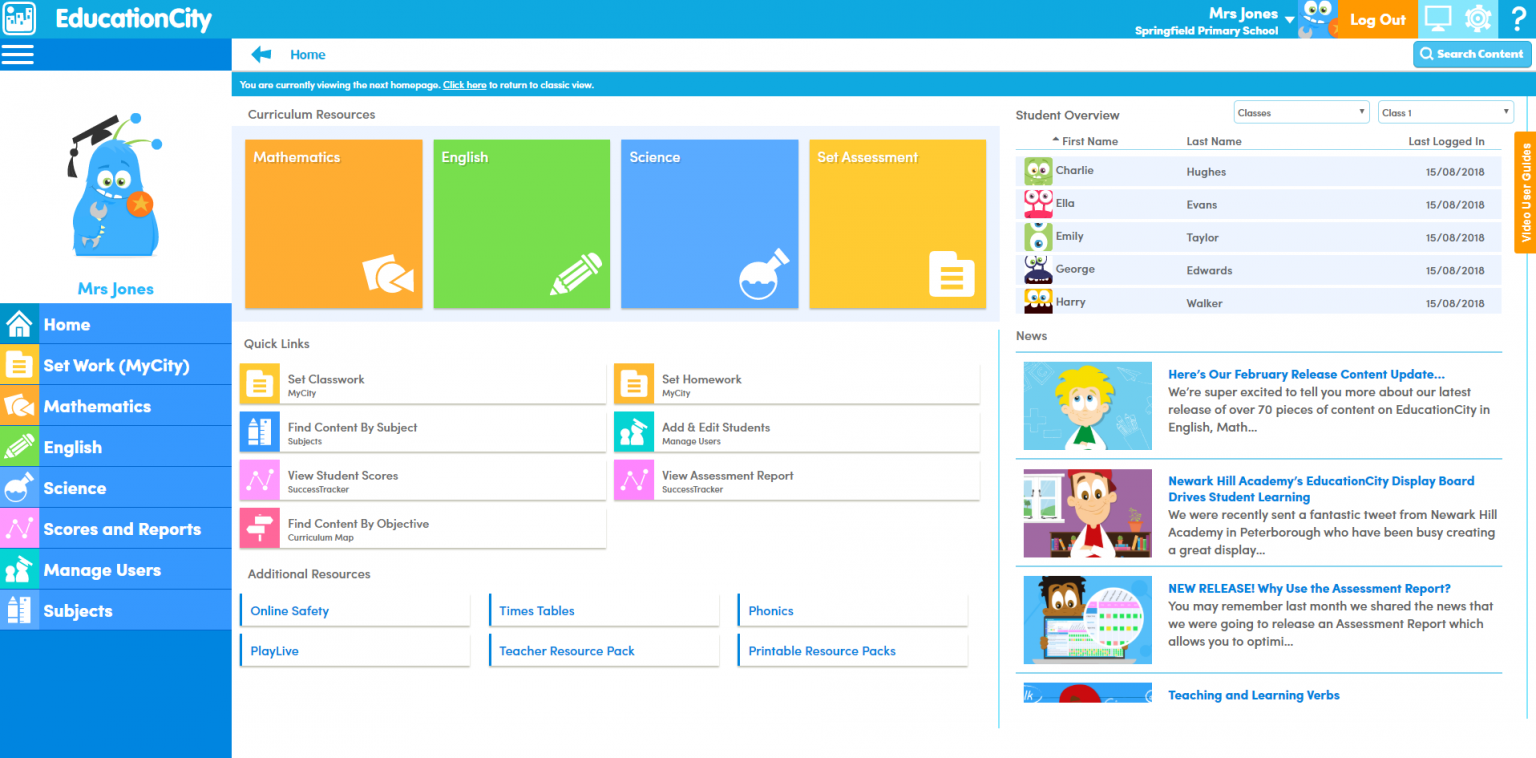Select the Science flask icon tile

tap(710, 223)
